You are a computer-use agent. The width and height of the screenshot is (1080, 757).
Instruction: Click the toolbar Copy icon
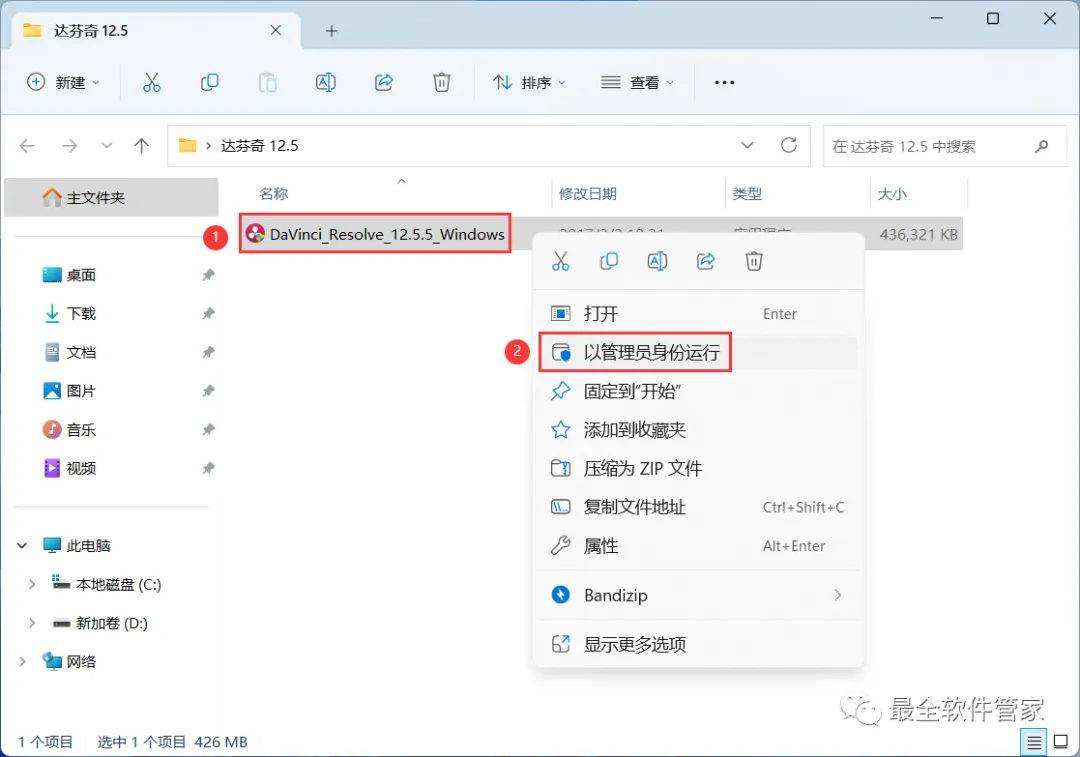click(x=209, y=83)
